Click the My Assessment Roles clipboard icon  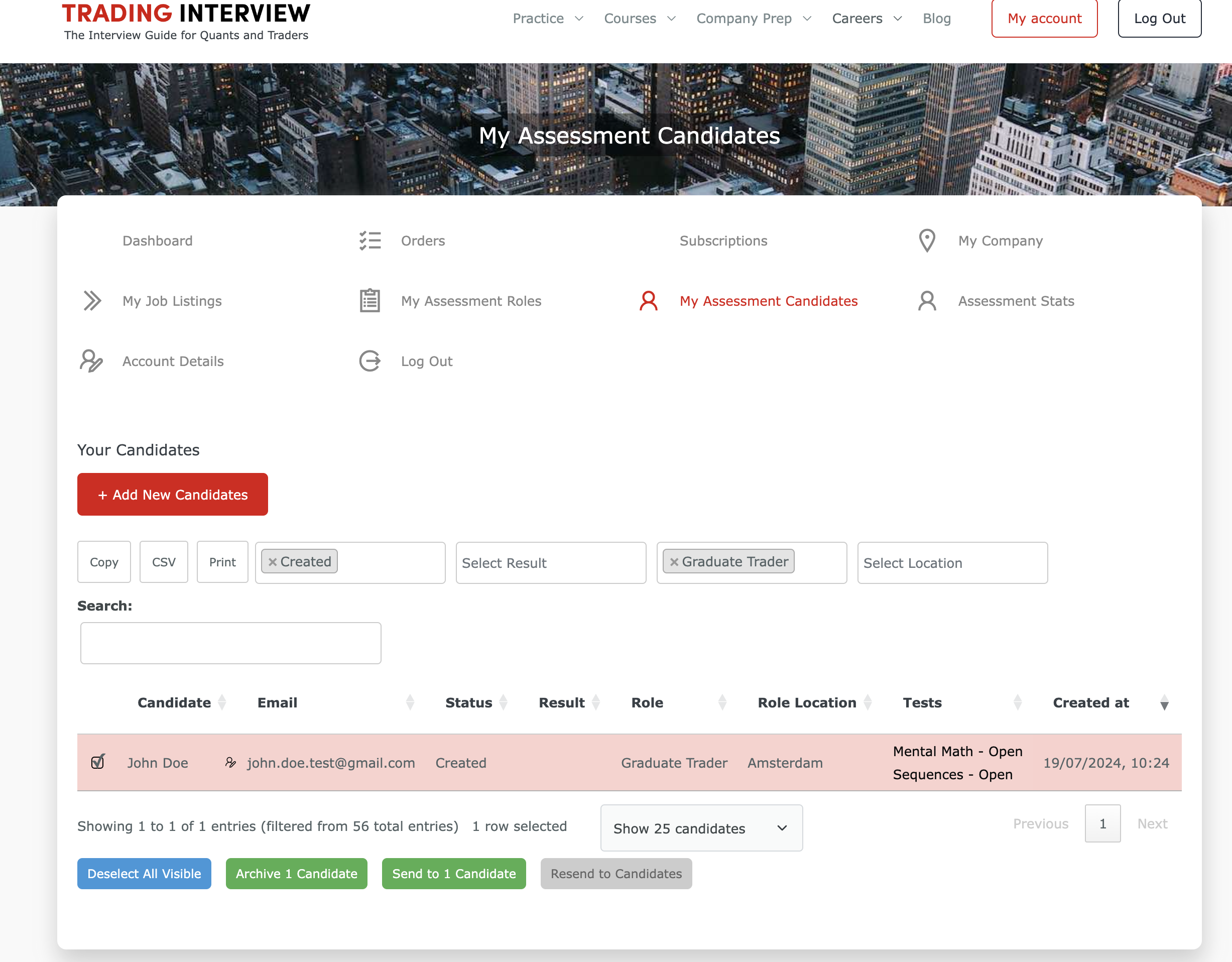click(370, 301)
